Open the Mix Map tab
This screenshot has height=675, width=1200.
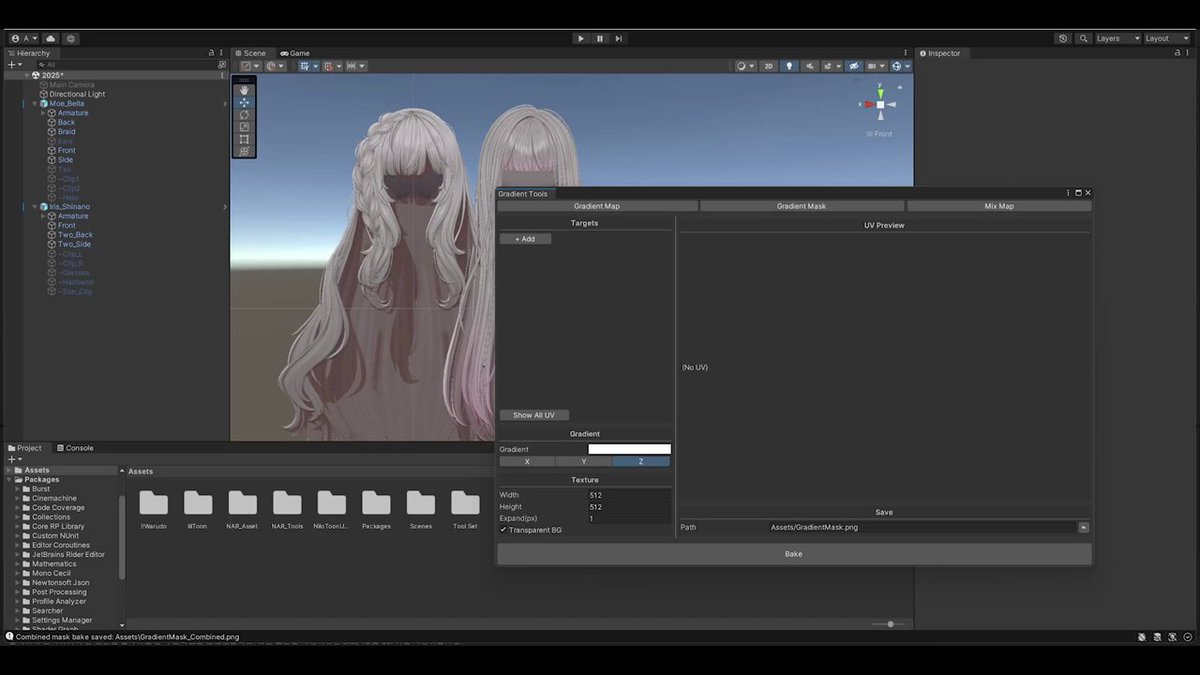click(x=999, y=206)
